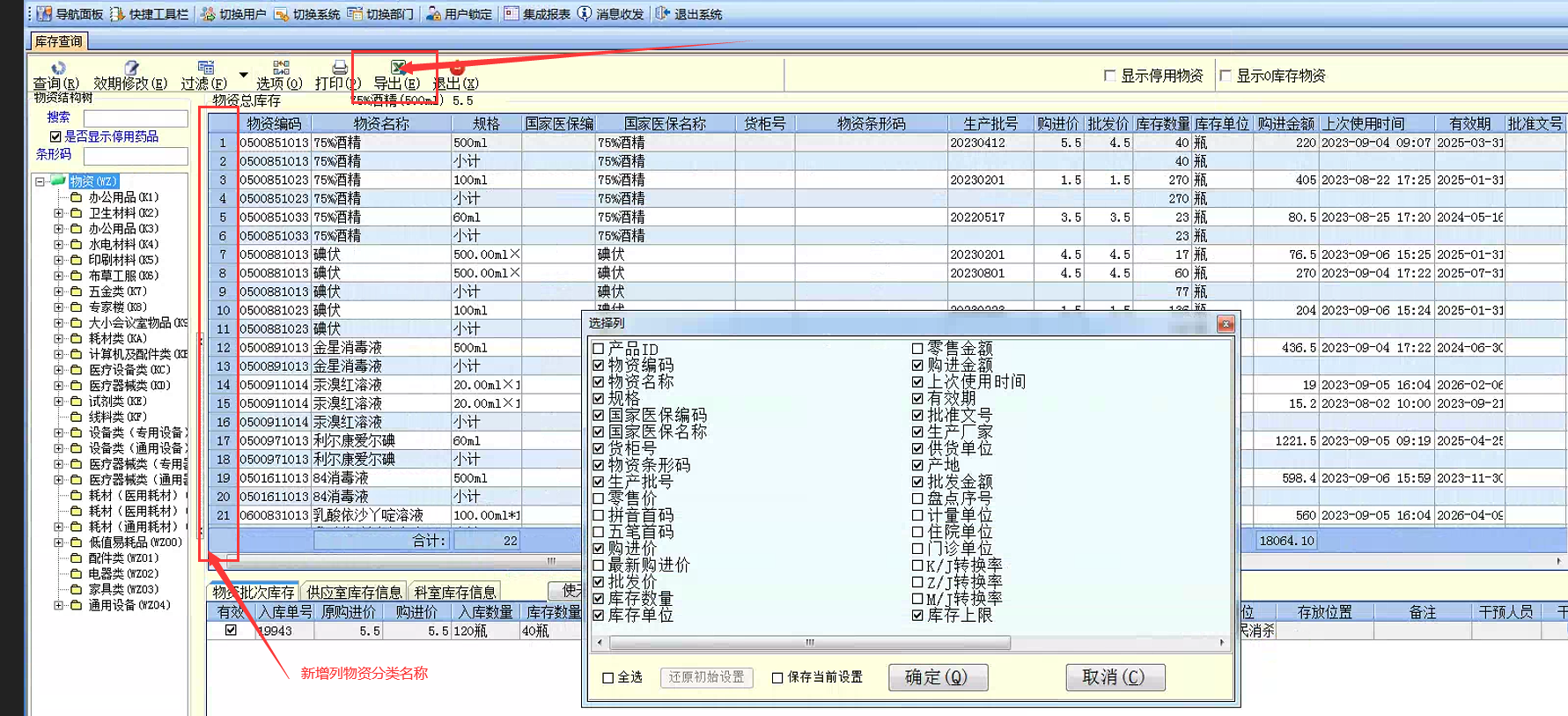Click the 用户锁定 user lock icon
1568x716 pixels.
tap(433, 14)
